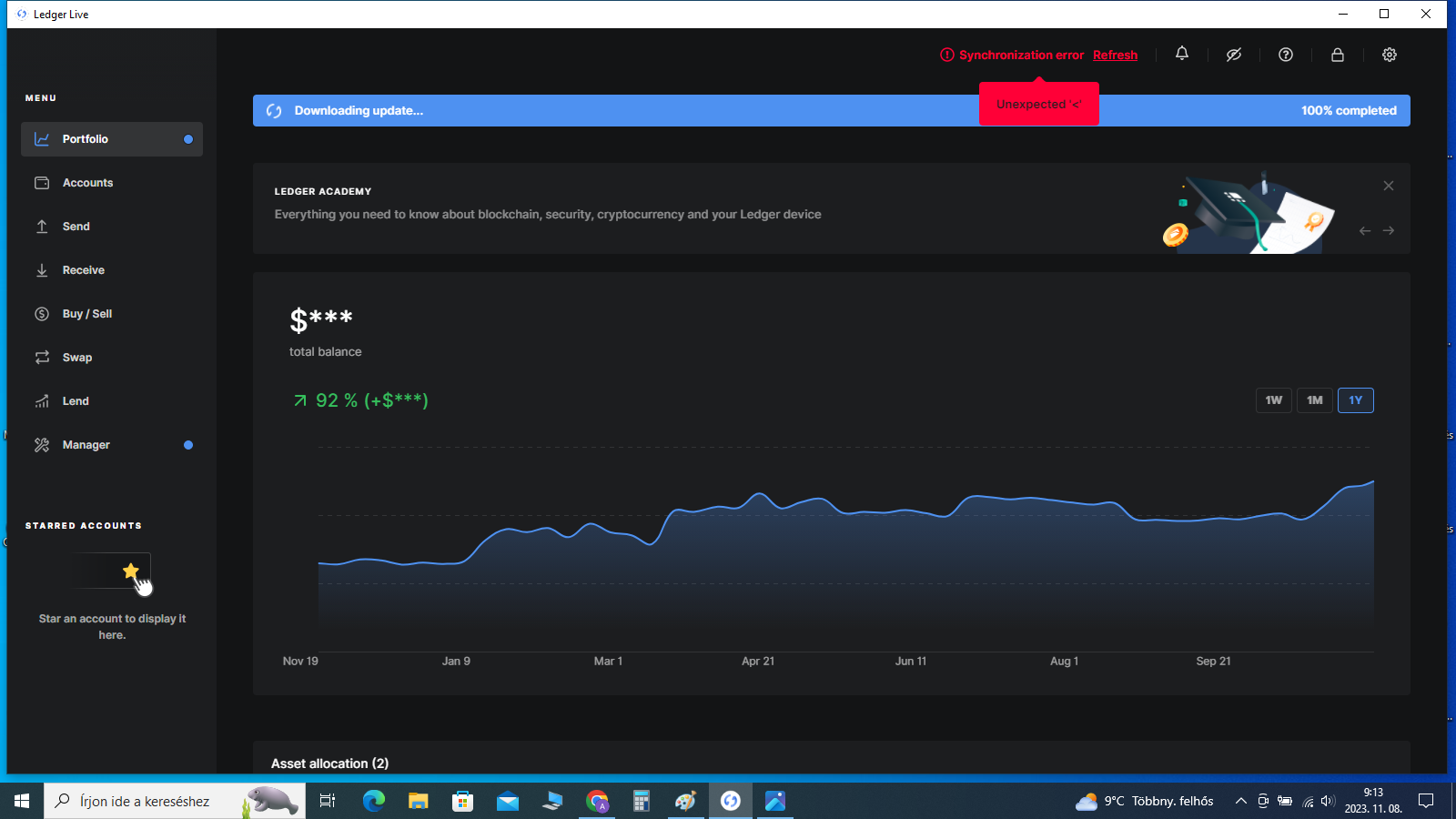The height and width of the screenshot is (819, 1456).
Task: Open Lend section
Action: [112, 401]
